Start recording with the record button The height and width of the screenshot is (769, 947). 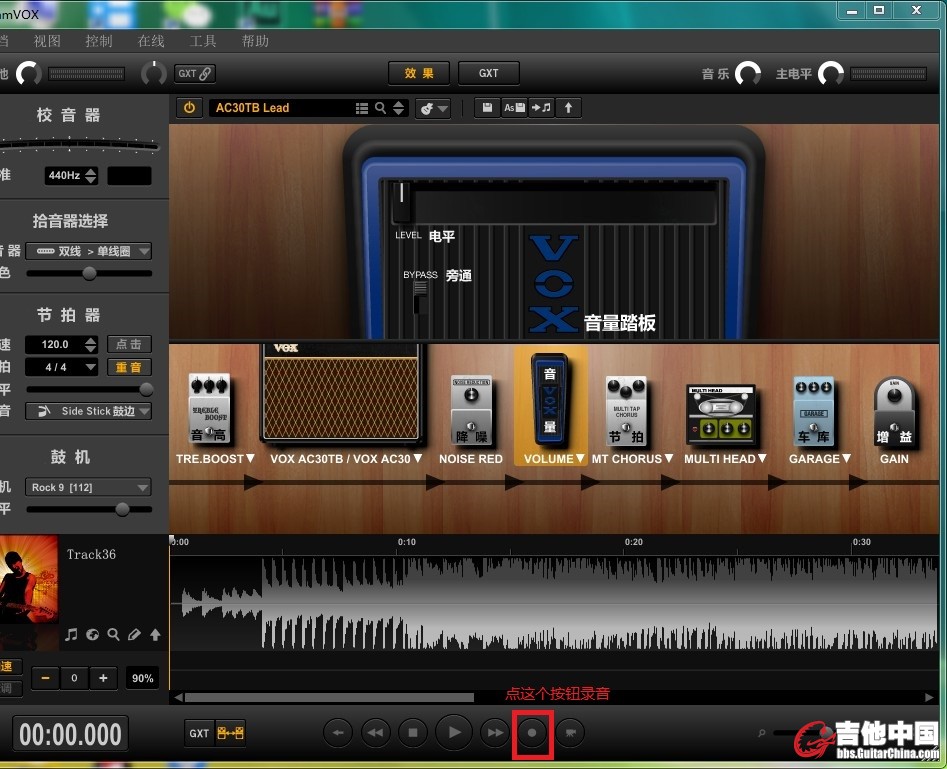click(x=532, y=733)
